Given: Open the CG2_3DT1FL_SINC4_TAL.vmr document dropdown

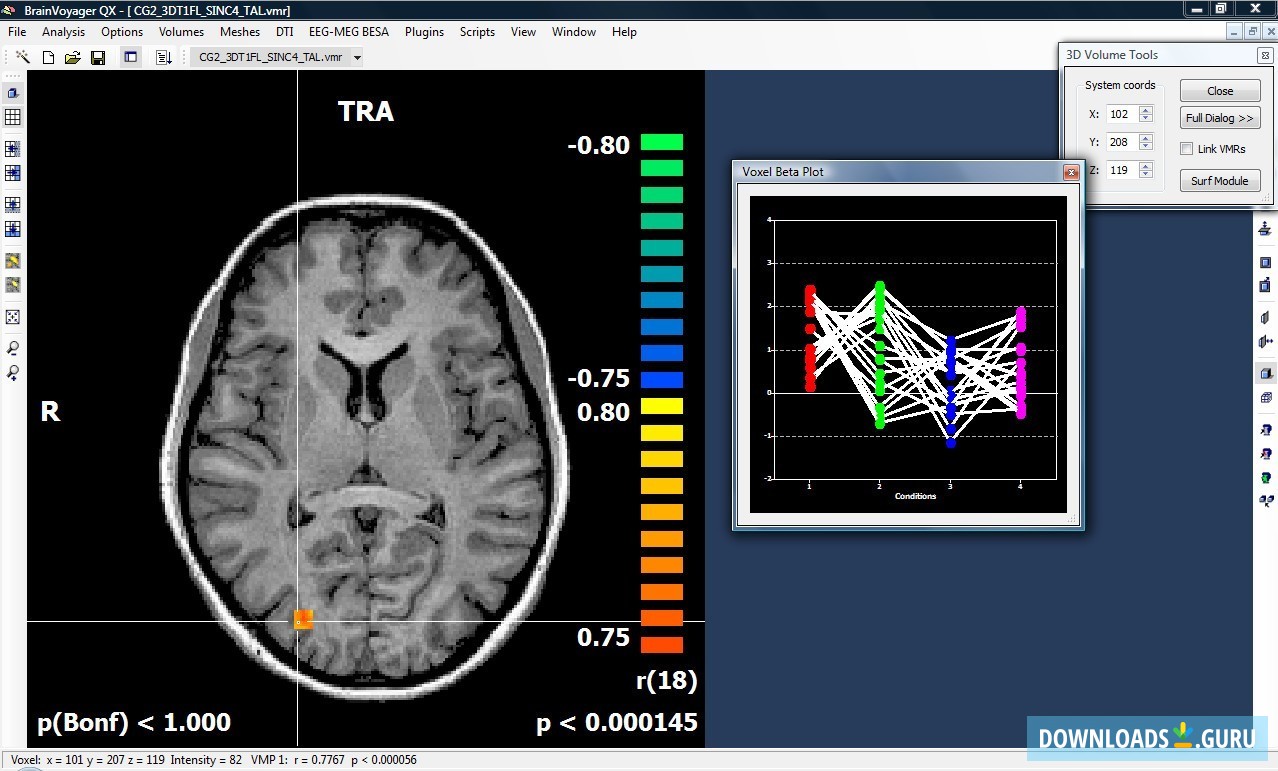Looking at the screenshot, I should (358, 57).
